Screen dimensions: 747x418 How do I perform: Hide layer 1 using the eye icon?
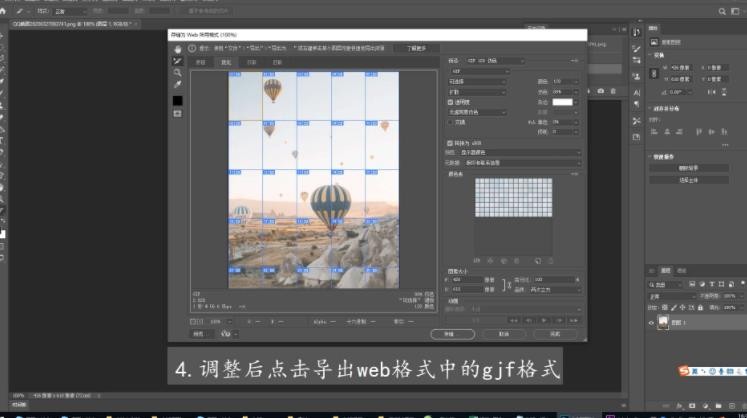pos(651,323)
